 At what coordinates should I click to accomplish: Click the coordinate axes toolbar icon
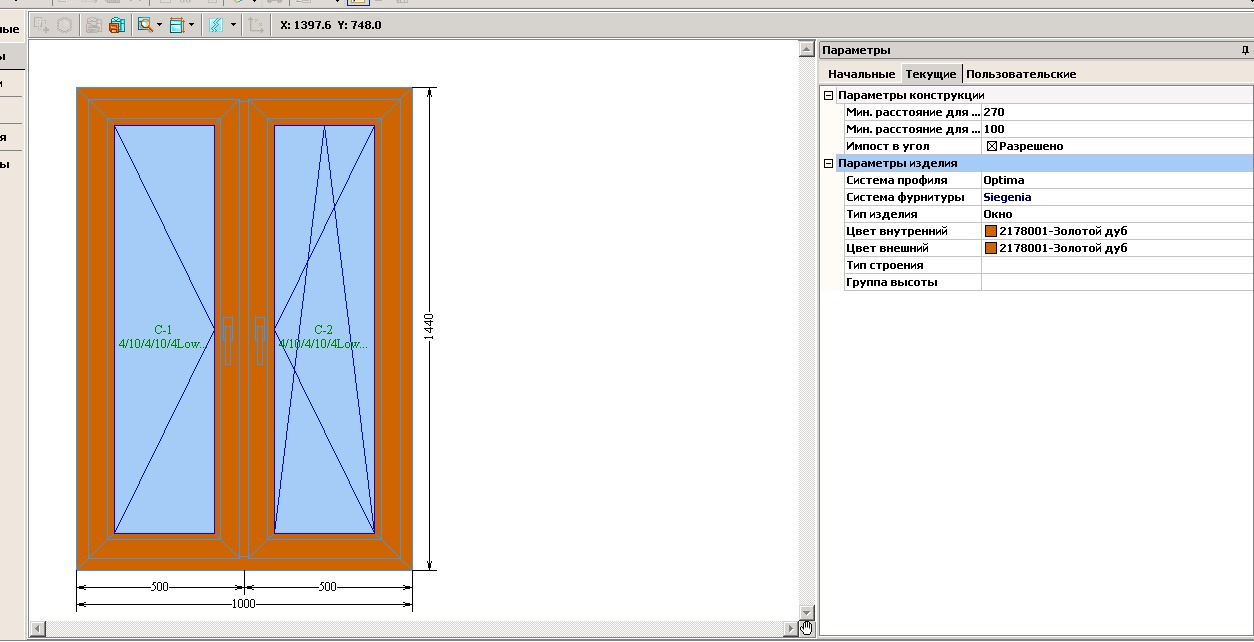tap(256, 25)
